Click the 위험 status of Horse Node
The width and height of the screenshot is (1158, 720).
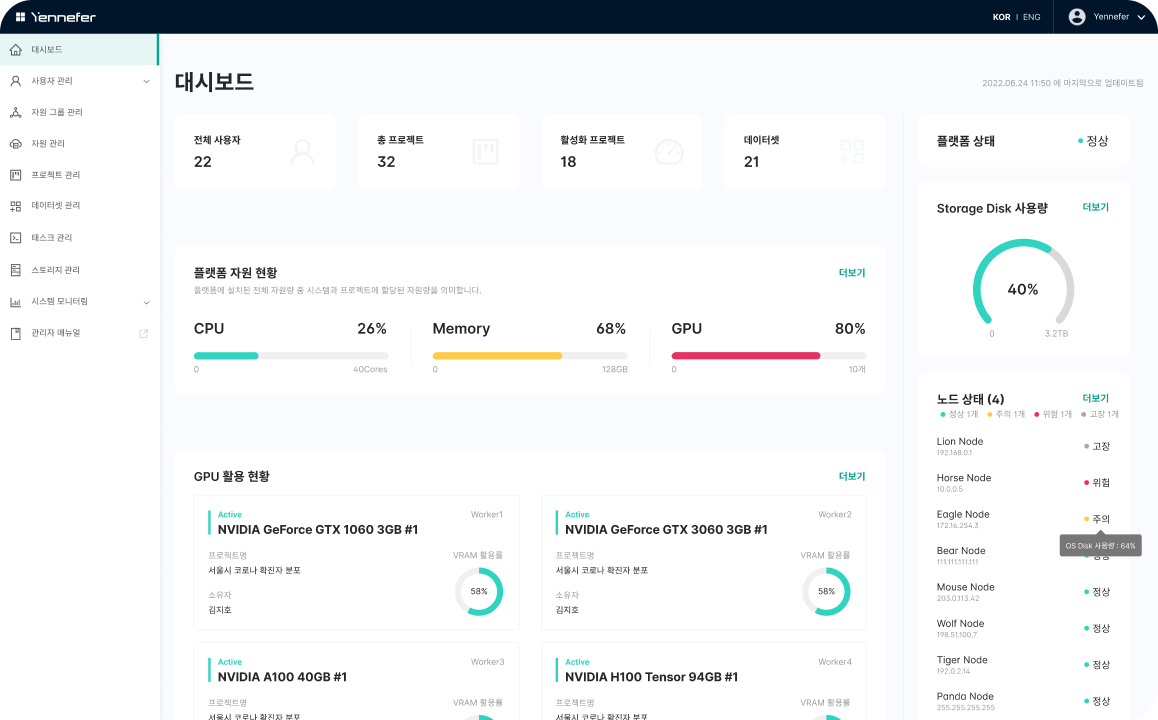(x=1097, y=482)
